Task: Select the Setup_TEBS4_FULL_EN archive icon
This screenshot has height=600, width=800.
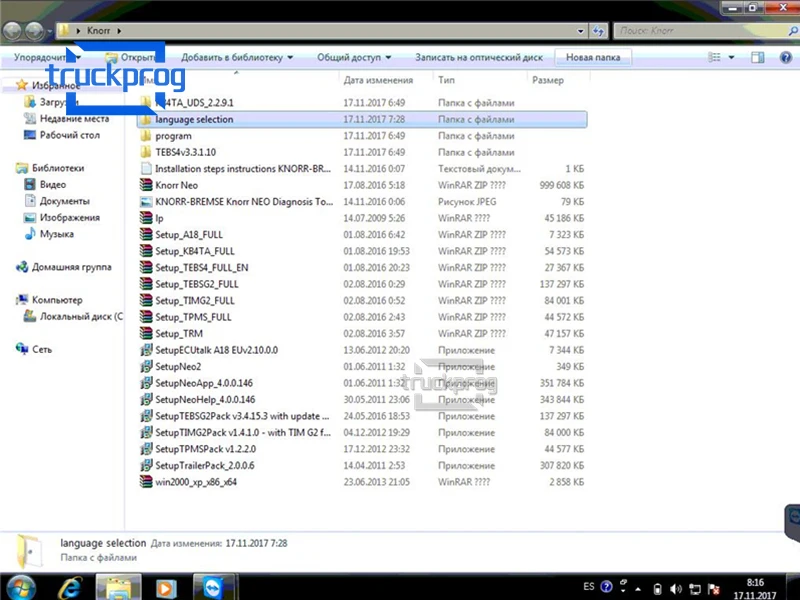Action: click(x=146, y=267)
